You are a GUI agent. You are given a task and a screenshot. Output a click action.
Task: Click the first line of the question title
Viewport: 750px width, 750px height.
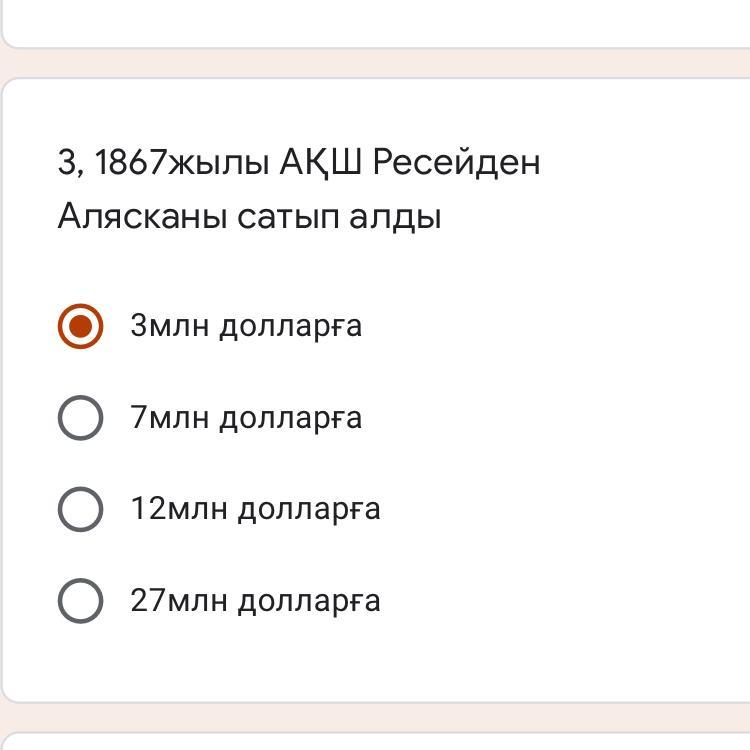pyautogui.click(x=299, y=163)
